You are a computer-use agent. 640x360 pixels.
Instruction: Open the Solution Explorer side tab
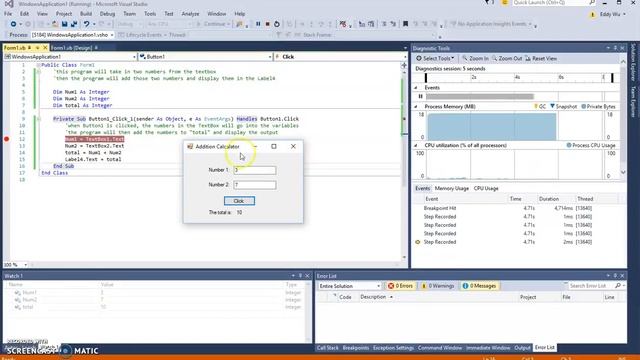tap(633, 62)
